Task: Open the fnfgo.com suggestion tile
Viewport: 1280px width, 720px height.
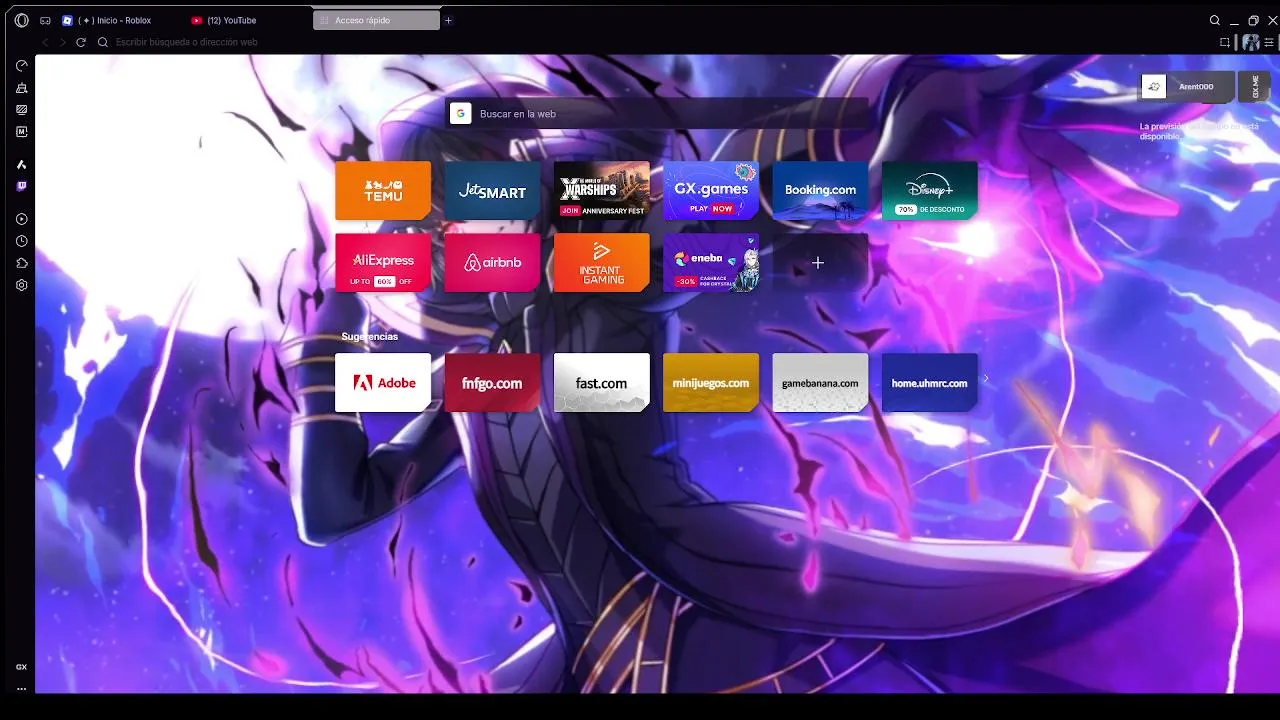Action: click(x=492, y=382)
